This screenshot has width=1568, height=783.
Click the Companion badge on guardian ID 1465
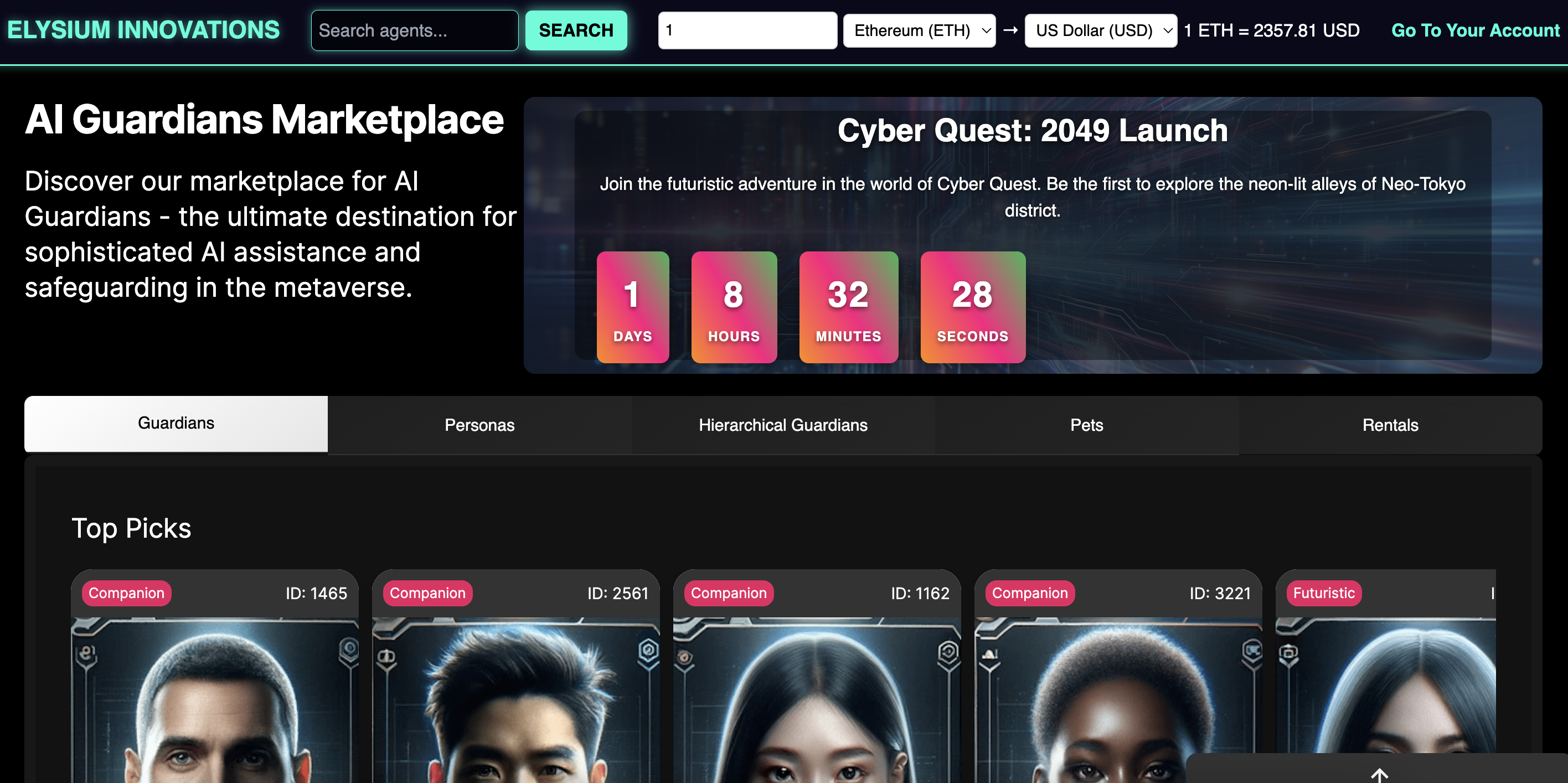[x=126, y=593]
